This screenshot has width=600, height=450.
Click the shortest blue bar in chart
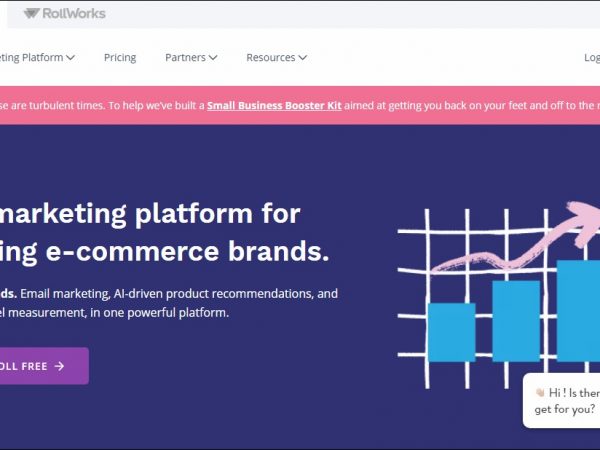coord(451,332)
